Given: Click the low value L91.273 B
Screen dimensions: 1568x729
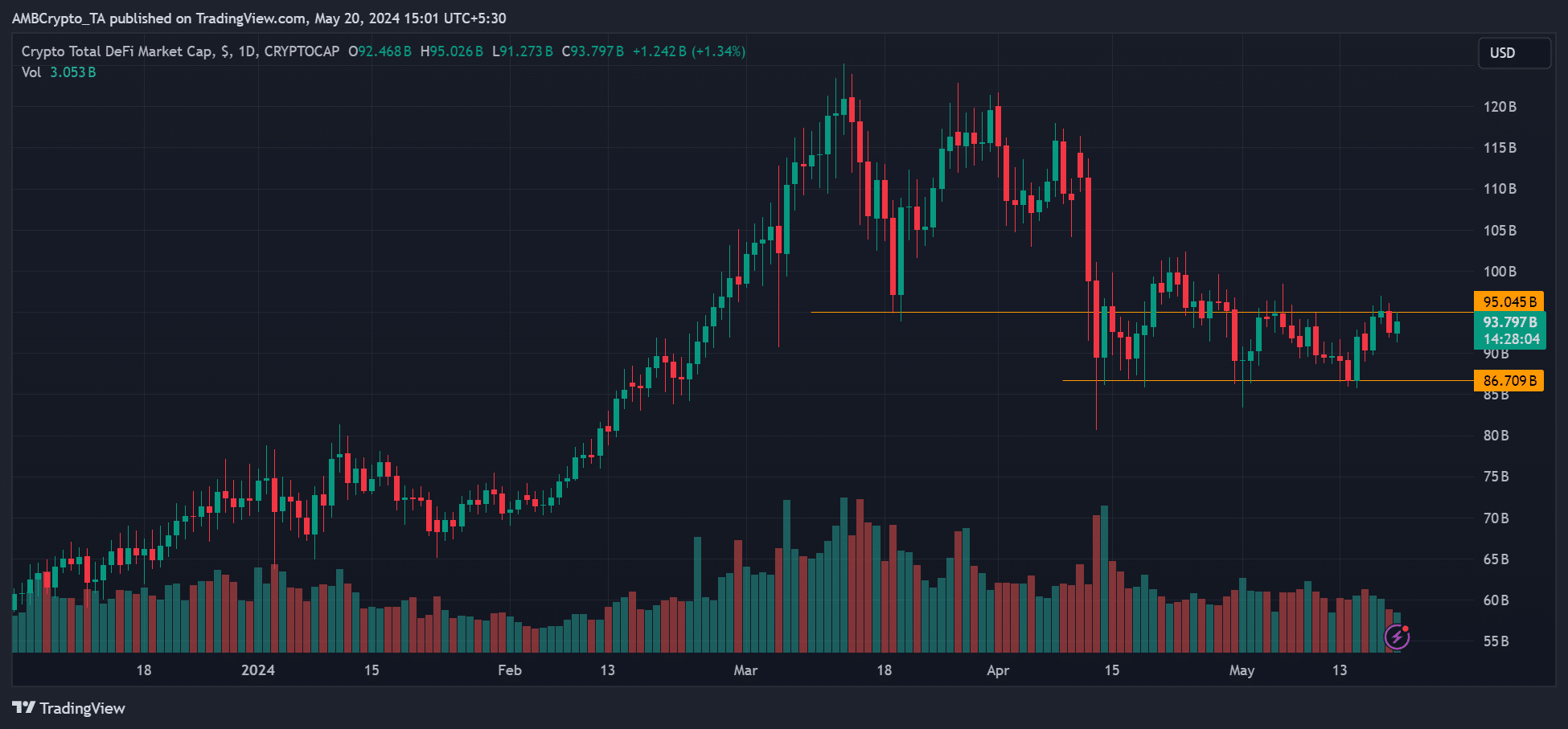Looking at the screenshot, I should 523,51.
